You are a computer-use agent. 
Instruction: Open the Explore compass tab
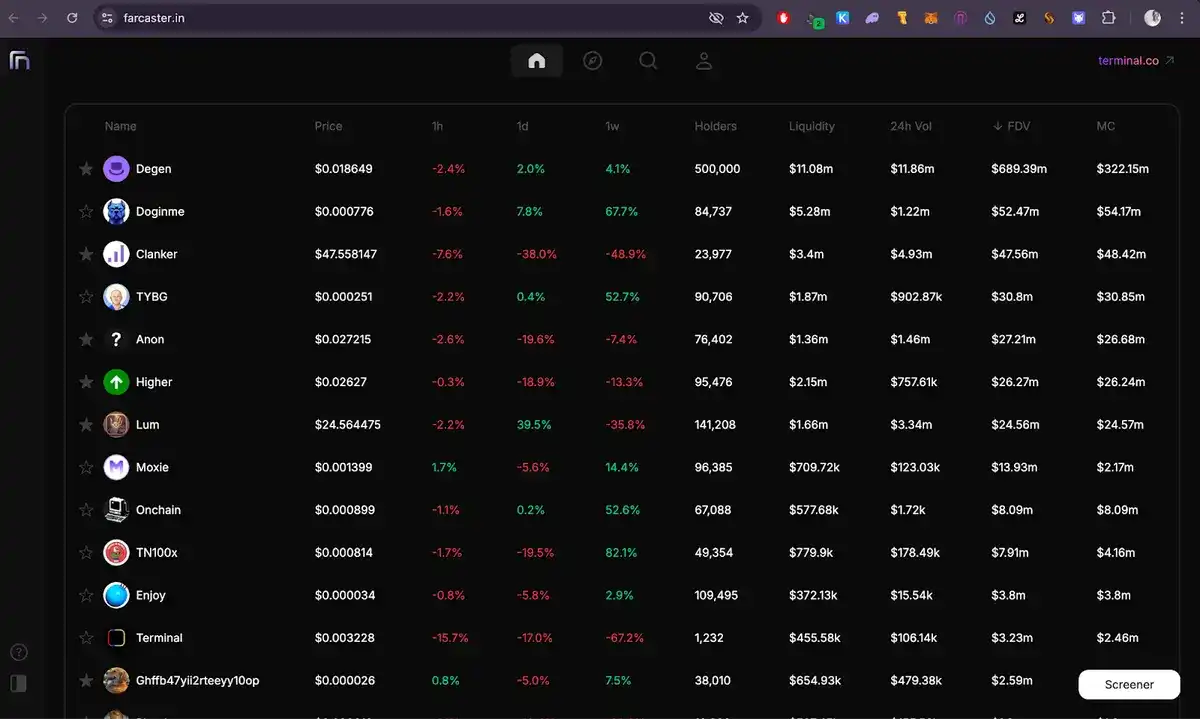592,61
